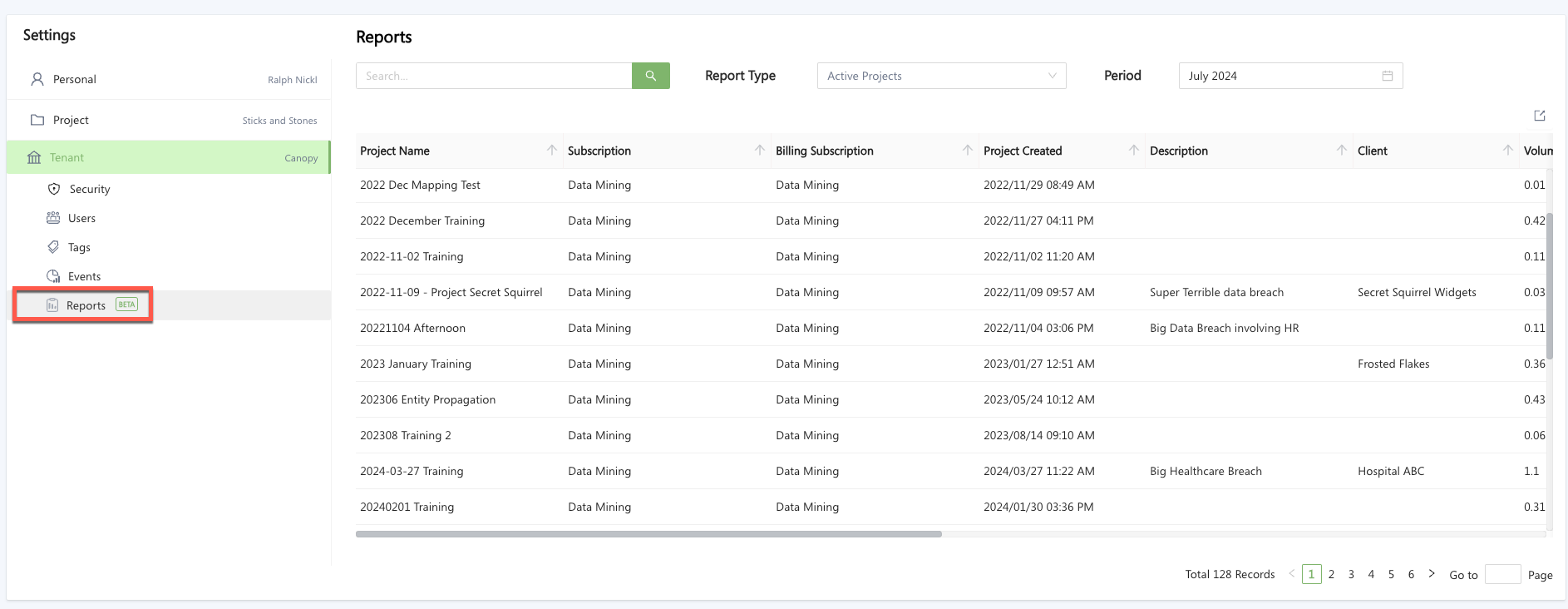Select the Tenant settings section

click(169, 157)
